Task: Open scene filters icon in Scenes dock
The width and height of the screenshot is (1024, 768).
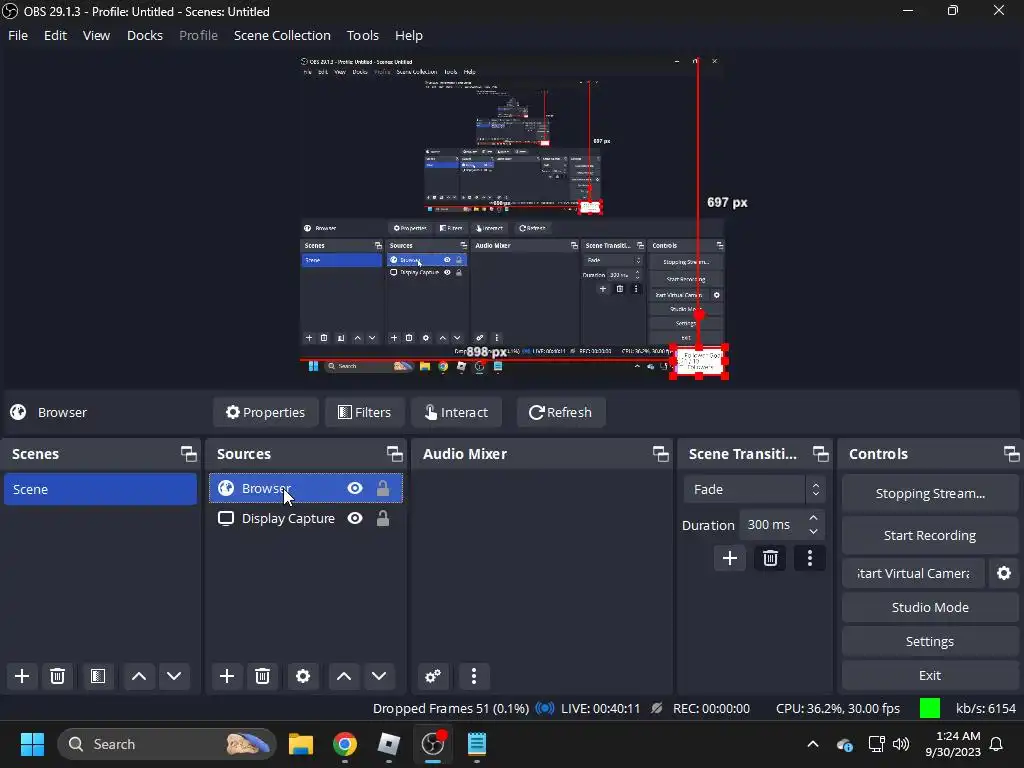Action: click(98, 676)
